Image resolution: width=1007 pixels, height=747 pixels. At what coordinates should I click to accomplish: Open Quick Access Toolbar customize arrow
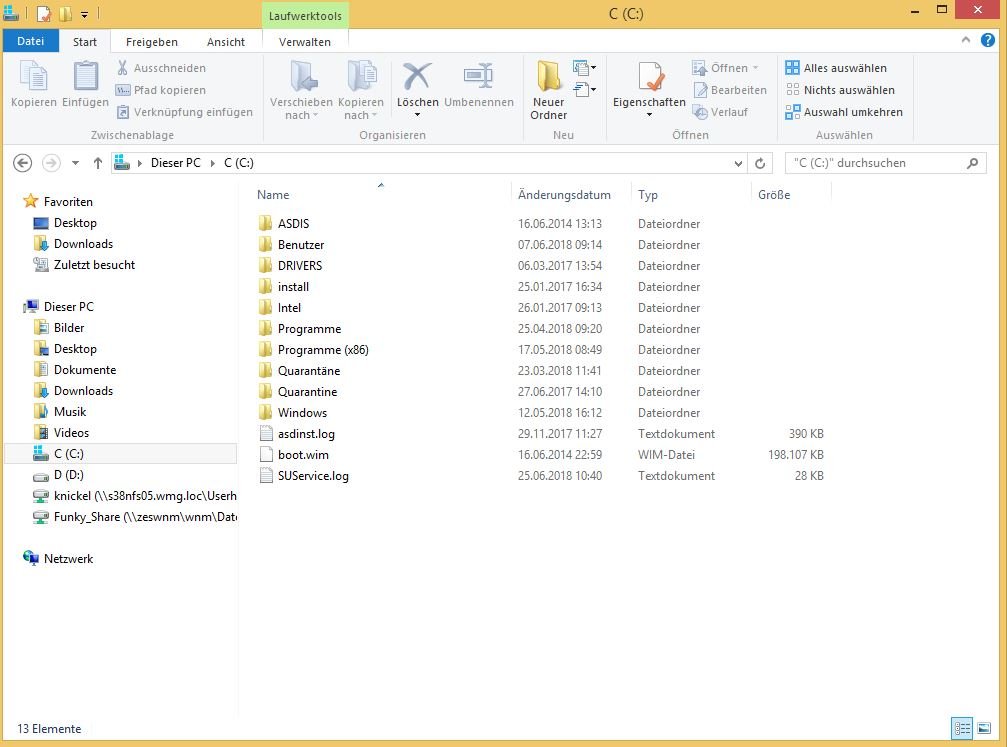(x=84, y=13)
